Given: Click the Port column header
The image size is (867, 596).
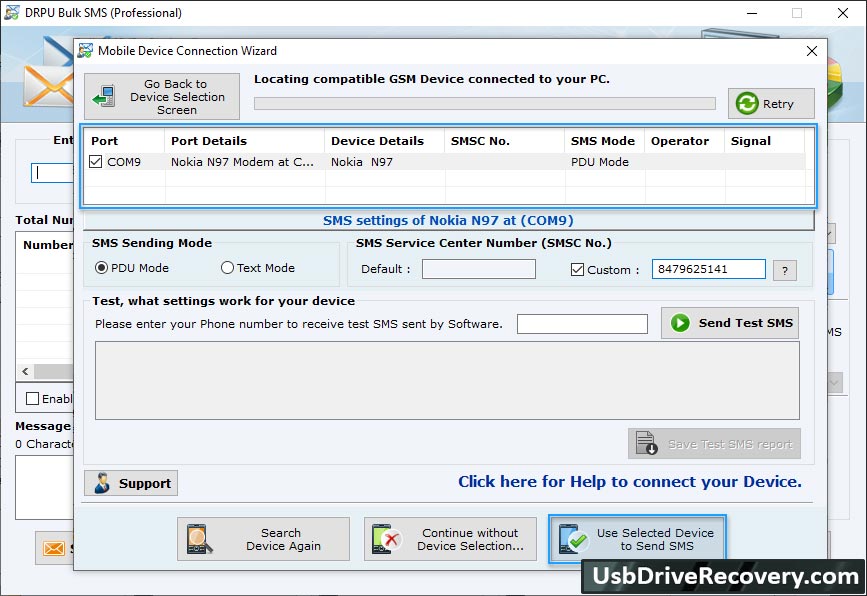Looking at the screenshot, I should pos(124,141).
